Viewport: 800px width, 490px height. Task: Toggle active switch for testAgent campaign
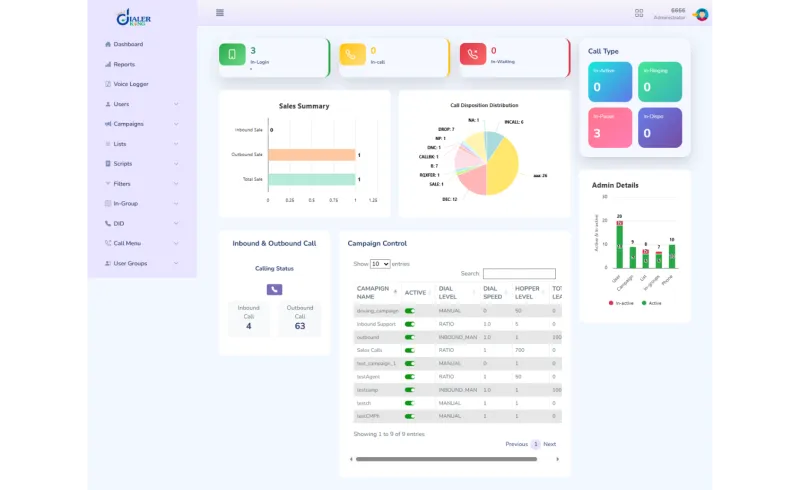click(x=410, y=377)
